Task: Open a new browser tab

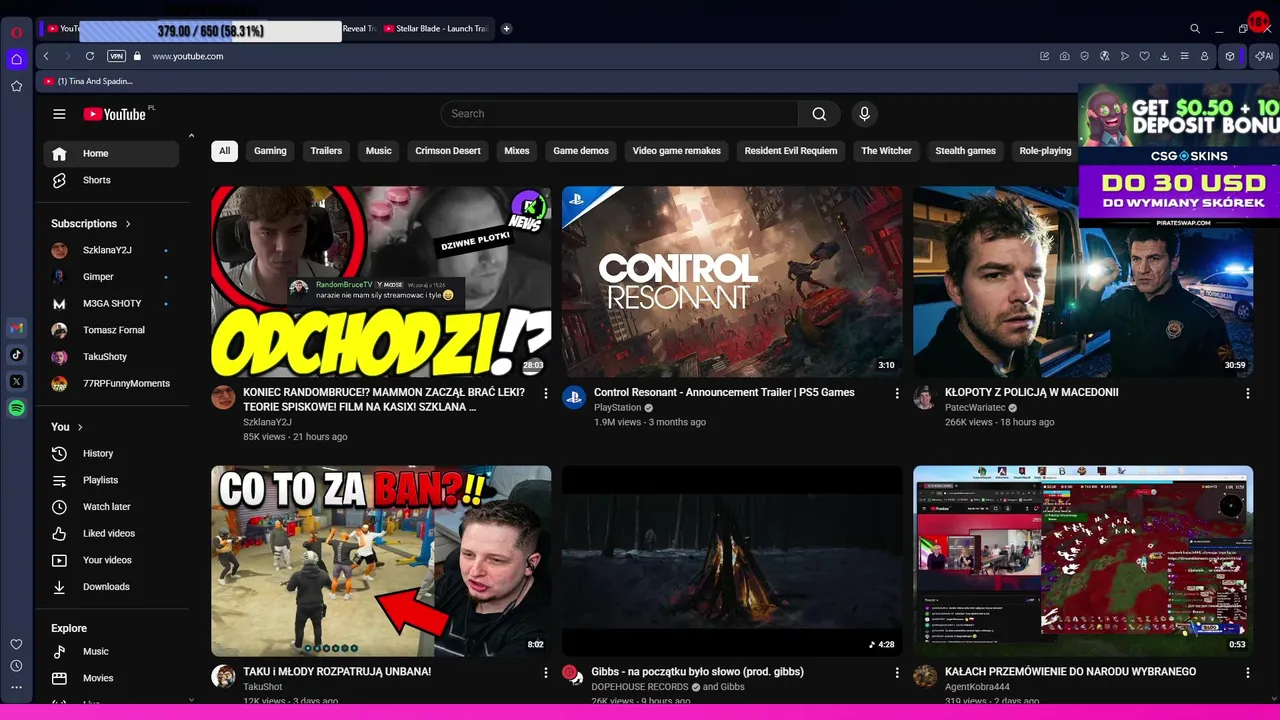Action: (x=506, y=29)
